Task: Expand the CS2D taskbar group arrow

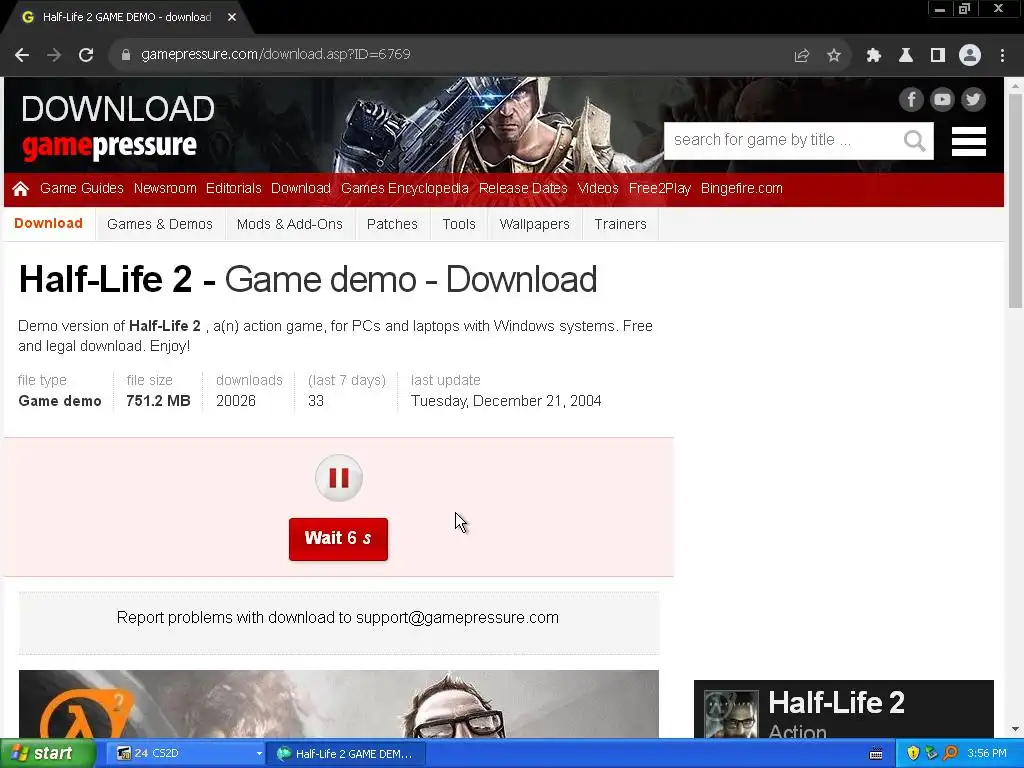Action: click(259, 754)
